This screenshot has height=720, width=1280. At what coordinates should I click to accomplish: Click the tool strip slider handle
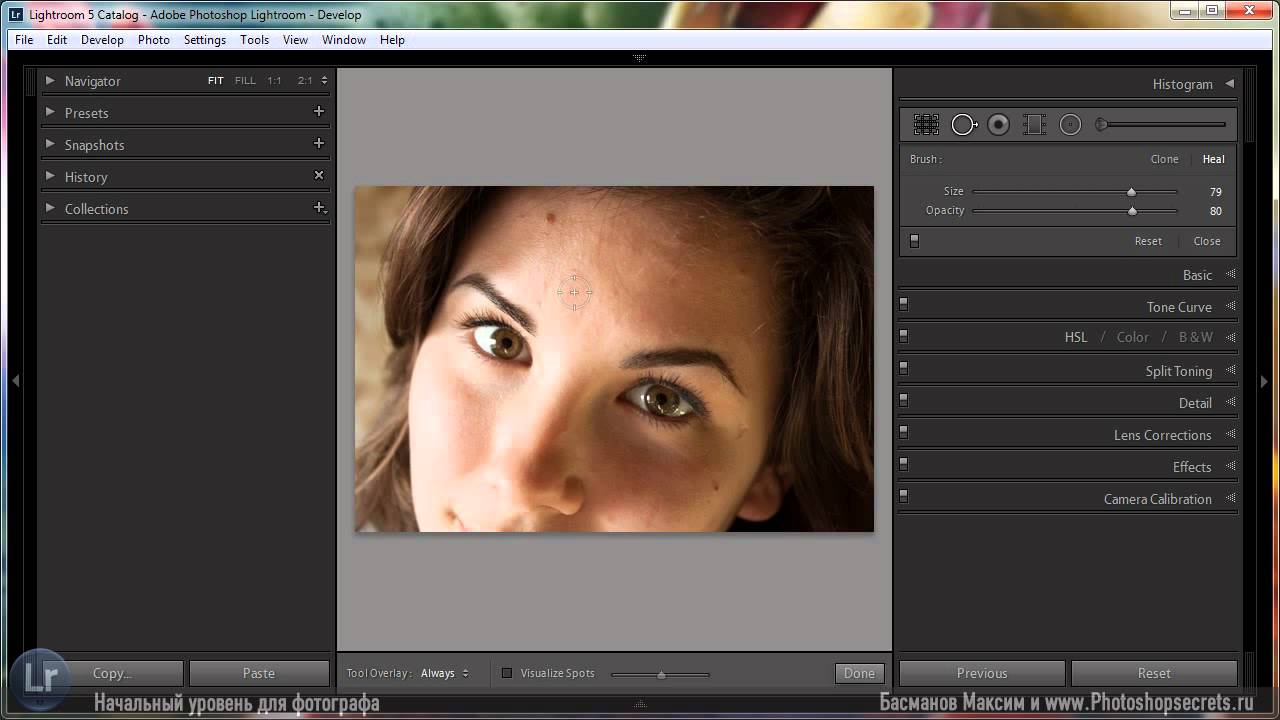coord(1101,125)
